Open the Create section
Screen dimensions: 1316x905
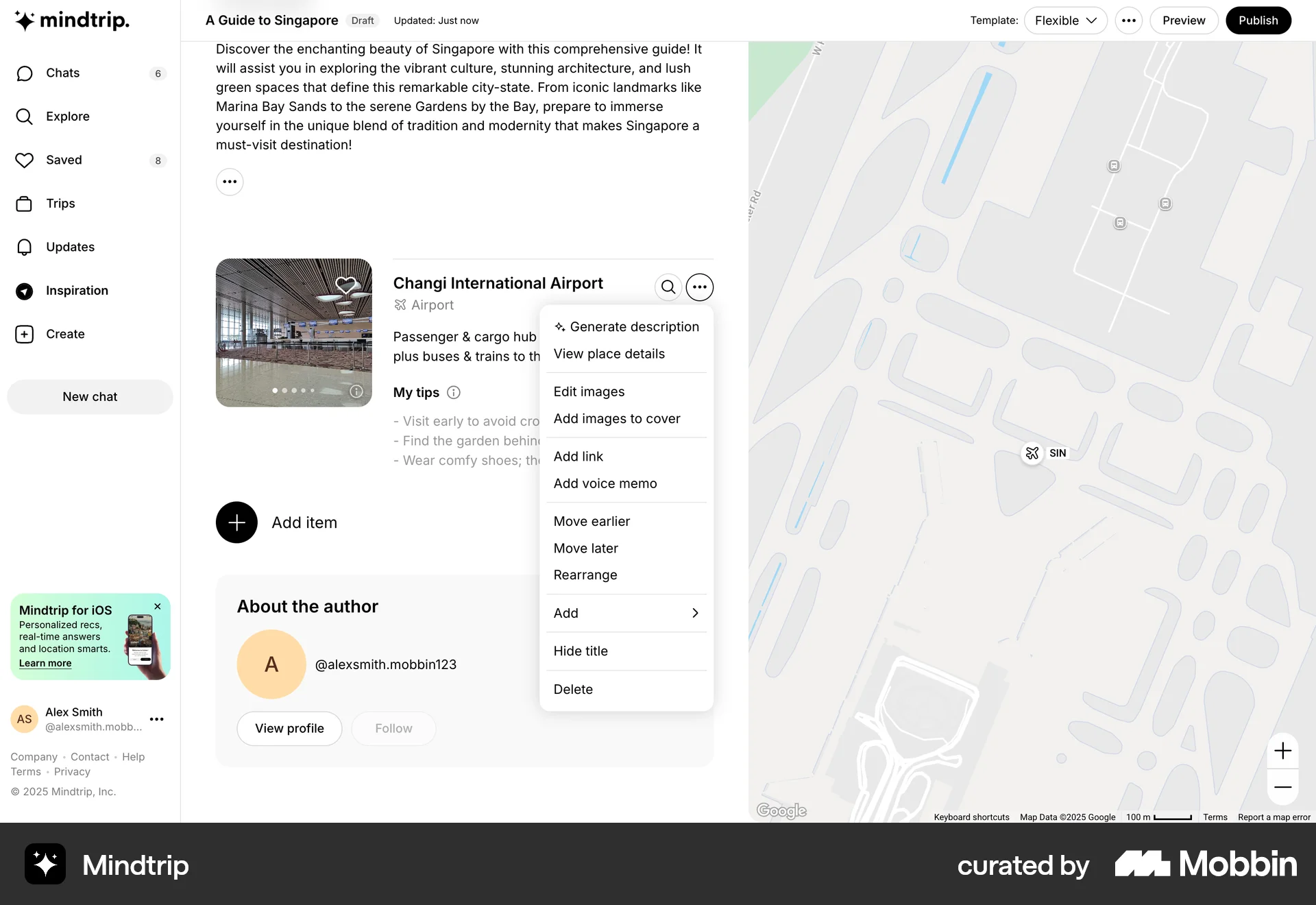(65, 334)
